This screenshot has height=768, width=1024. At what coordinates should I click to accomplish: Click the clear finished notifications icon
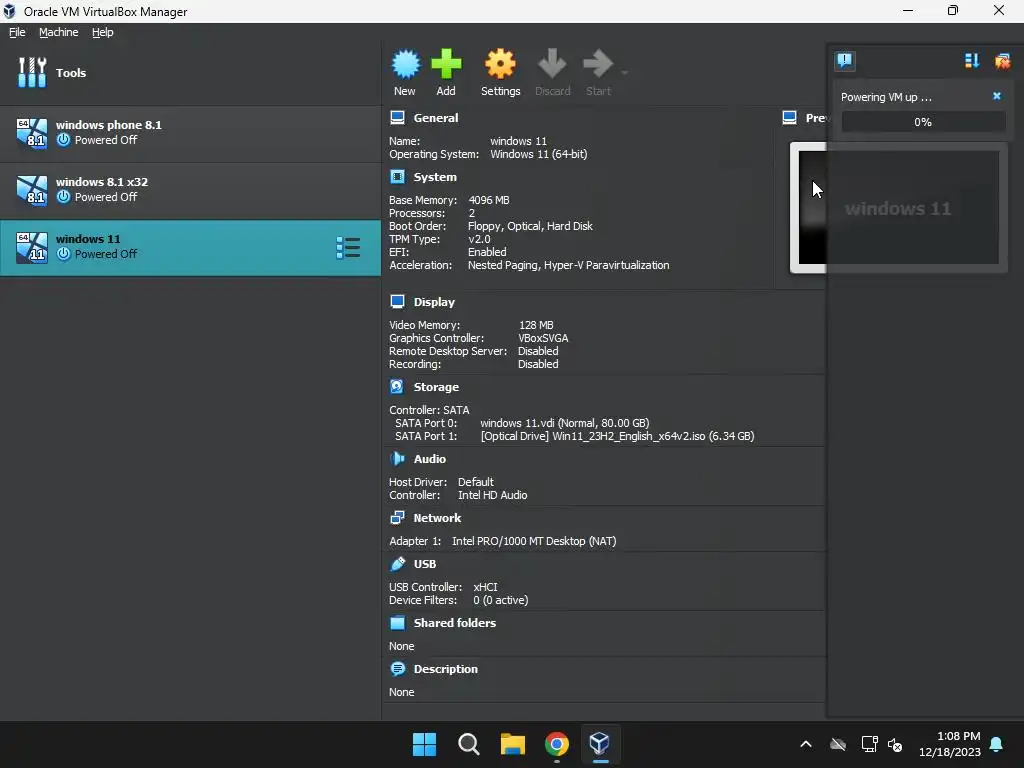[1002, 61]
